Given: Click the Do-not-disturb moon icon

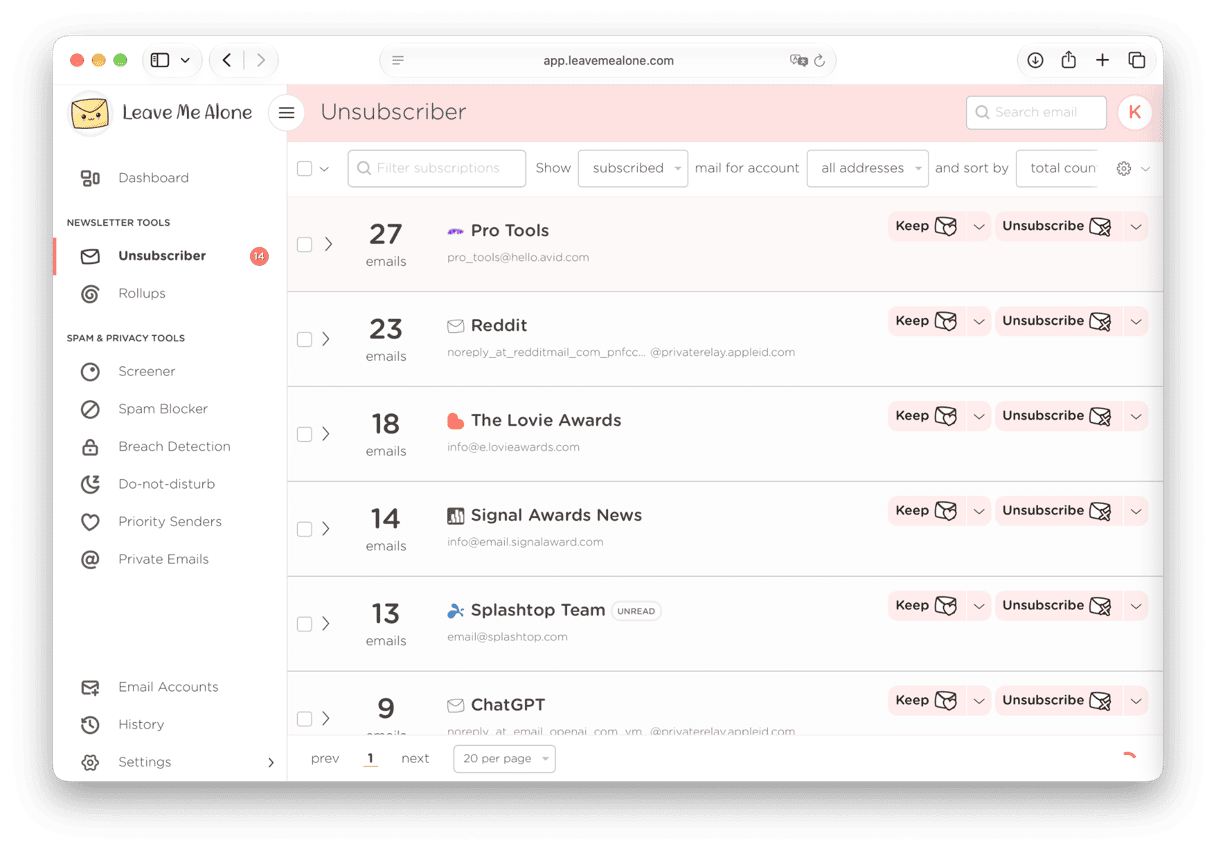Looking at the screenshot, I should (x=90, y=484).
